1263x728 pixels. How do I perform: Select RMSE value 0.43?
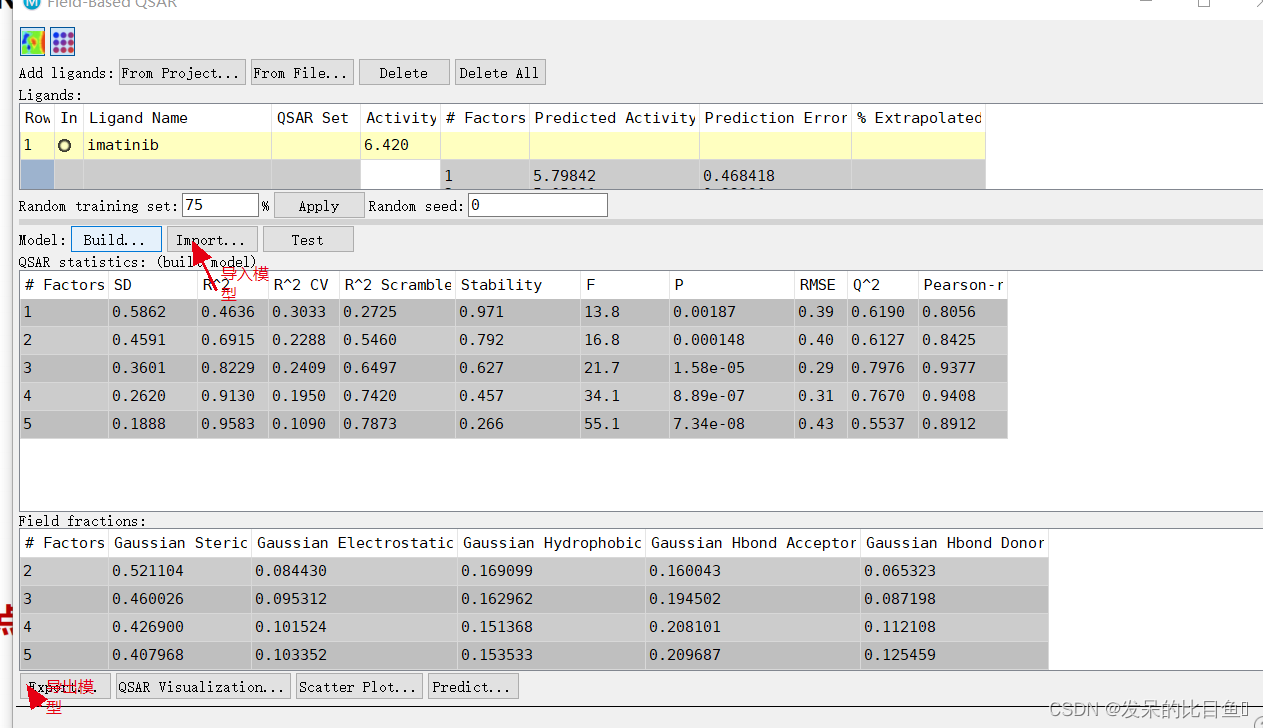click(x=820, y=424)
